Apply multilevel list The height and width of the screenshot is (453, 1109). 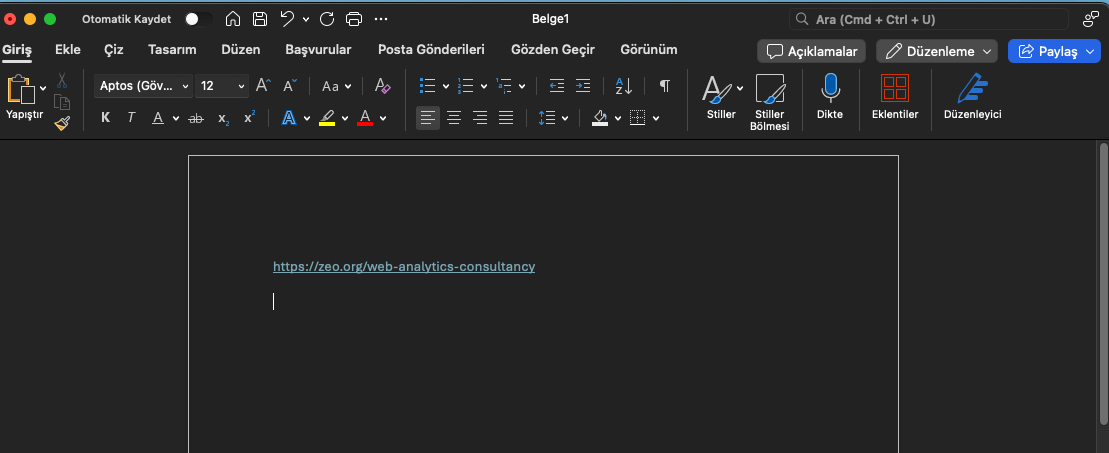click(504, 86)
